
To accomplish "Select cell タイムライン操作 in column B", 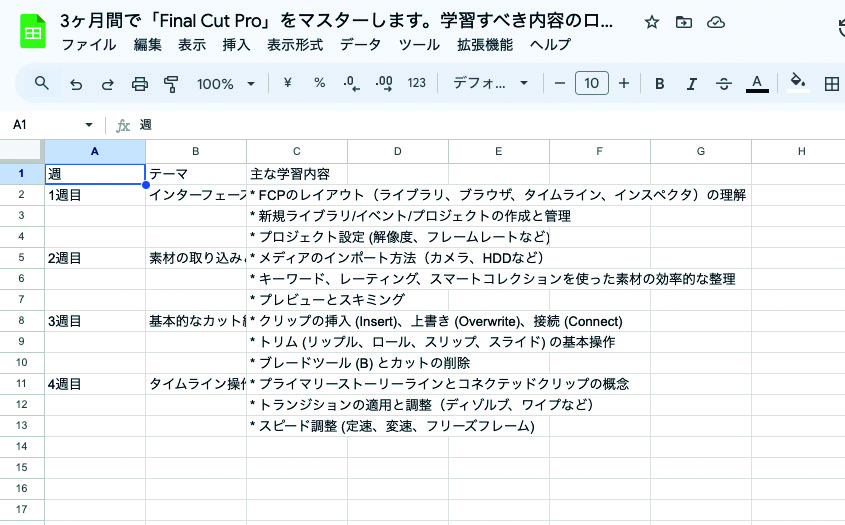I will point(196,384).
